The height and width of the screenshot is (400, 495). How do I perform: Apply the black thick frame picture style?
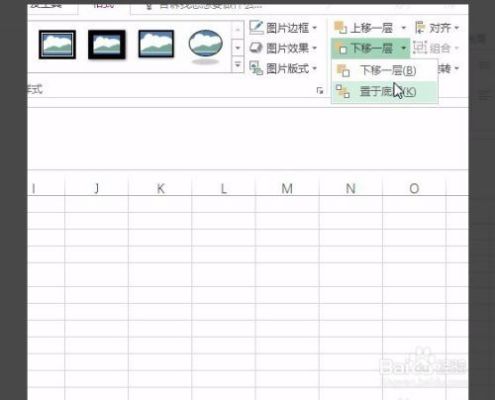pos(107,44)
